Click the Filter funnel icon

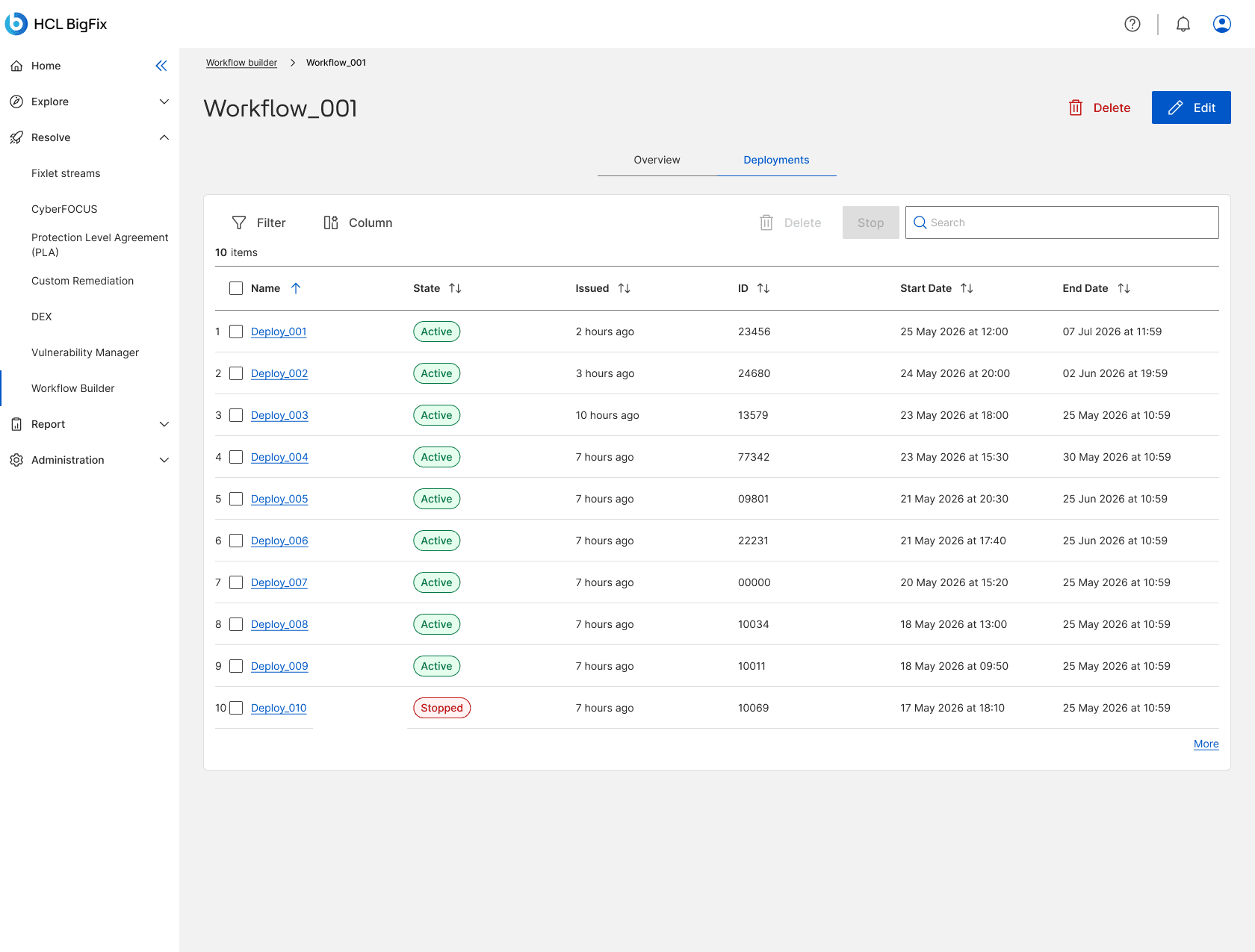pyautogui.click(x=239, y=223)
